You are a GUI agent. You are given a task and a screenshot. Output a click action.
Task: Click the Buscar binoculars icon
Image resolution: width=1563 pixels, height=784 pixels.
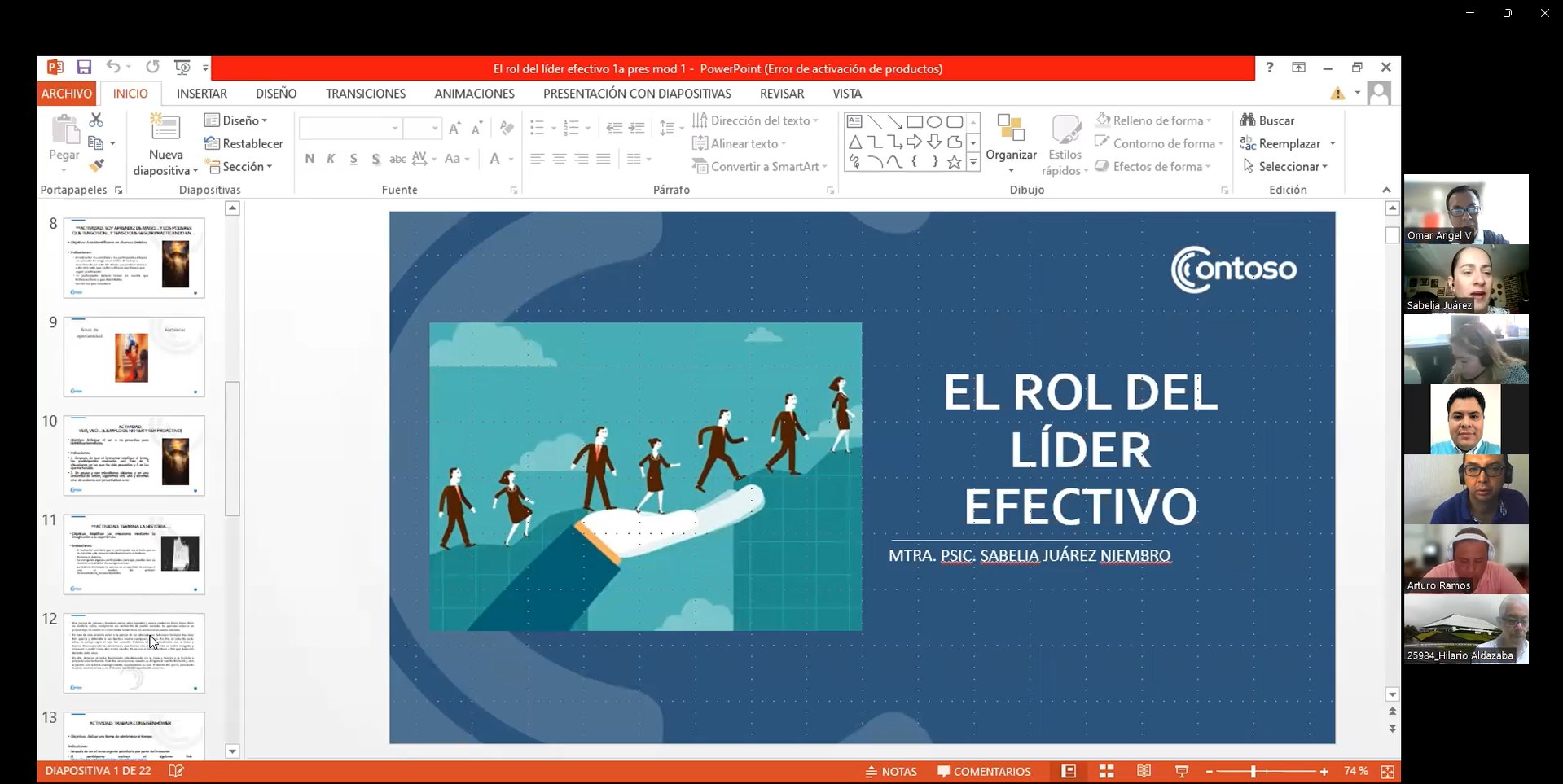coord(1248,120)
